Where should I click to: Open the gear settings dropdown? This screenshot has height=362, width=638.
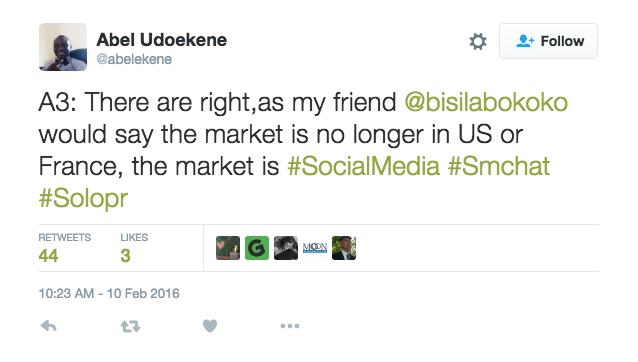[x=478, y=41]
